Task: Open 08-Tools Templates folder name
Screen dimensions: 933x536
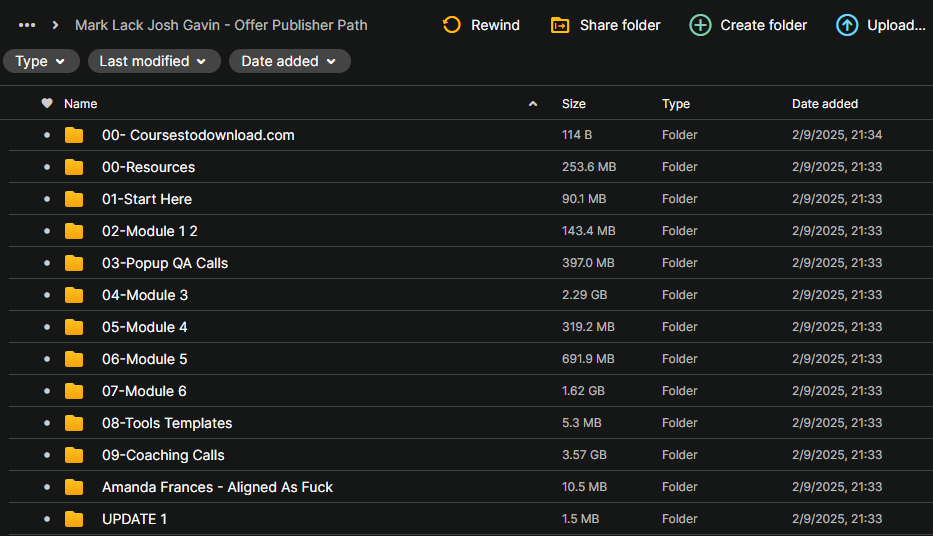Action: 167,423
